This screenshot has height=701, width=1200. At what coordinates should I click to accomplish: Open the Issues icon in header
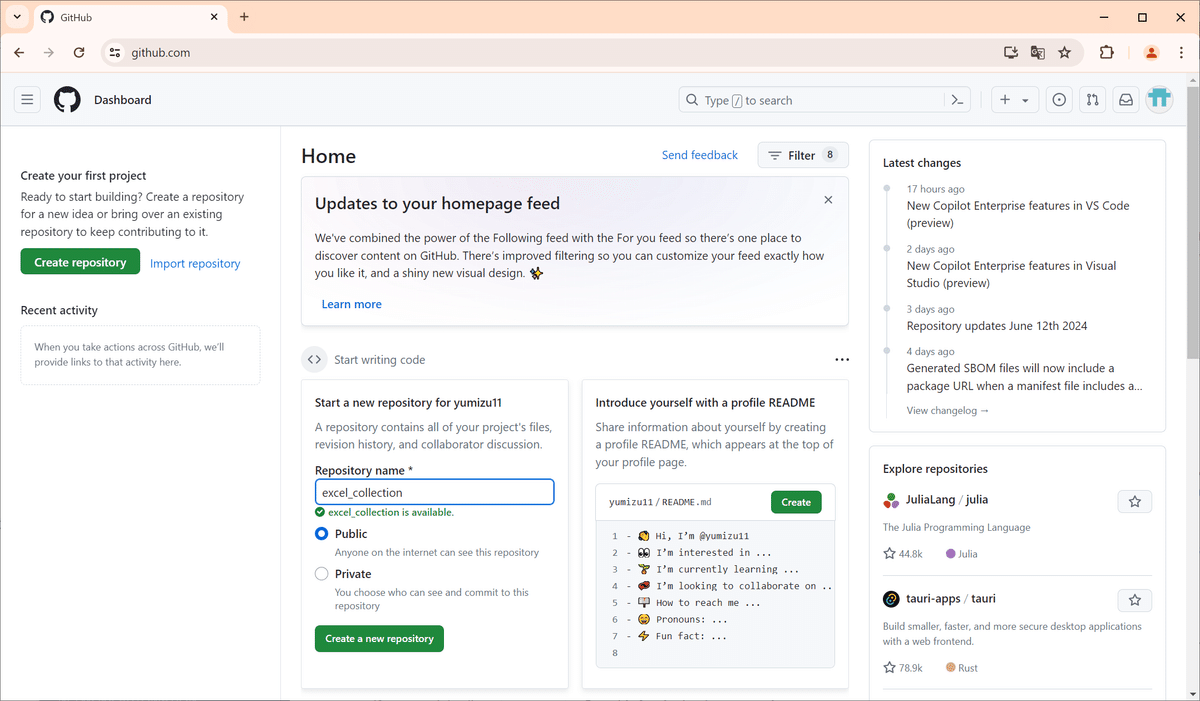tap(1059, 100)
